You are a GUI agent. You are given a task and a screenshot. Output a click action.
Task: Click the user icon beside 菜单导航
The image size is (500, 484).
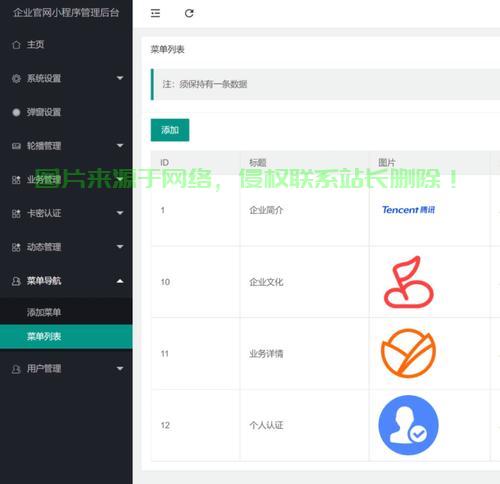click(x=16, y=281)
